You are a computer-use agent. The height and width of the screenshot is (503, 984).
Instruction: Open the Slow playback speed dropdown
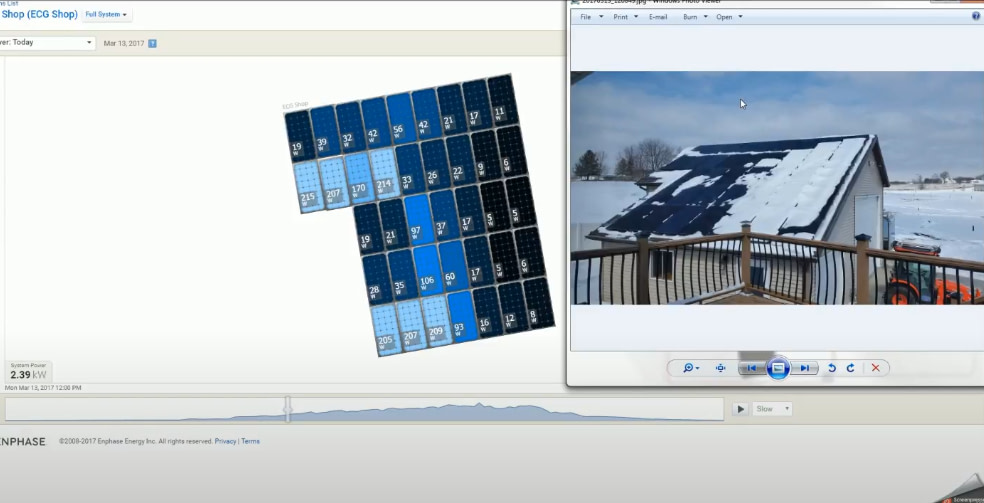coord(772,409)
